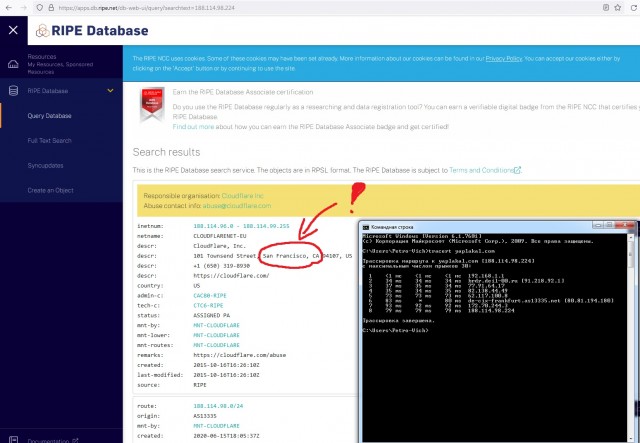This screenshot has height=443, width=640.
Task: Click the padlock site security icon
Action: pos(51,7)
